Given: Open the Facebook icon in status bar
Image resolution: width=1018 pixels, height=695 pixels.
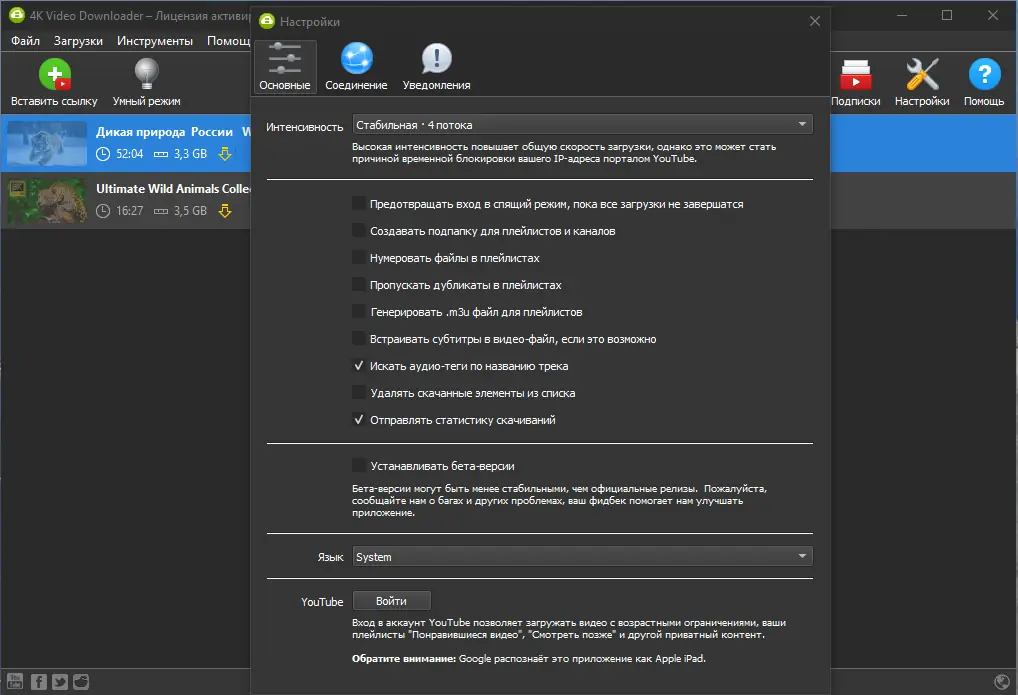Looking at the screenshot, I should 38,681.
